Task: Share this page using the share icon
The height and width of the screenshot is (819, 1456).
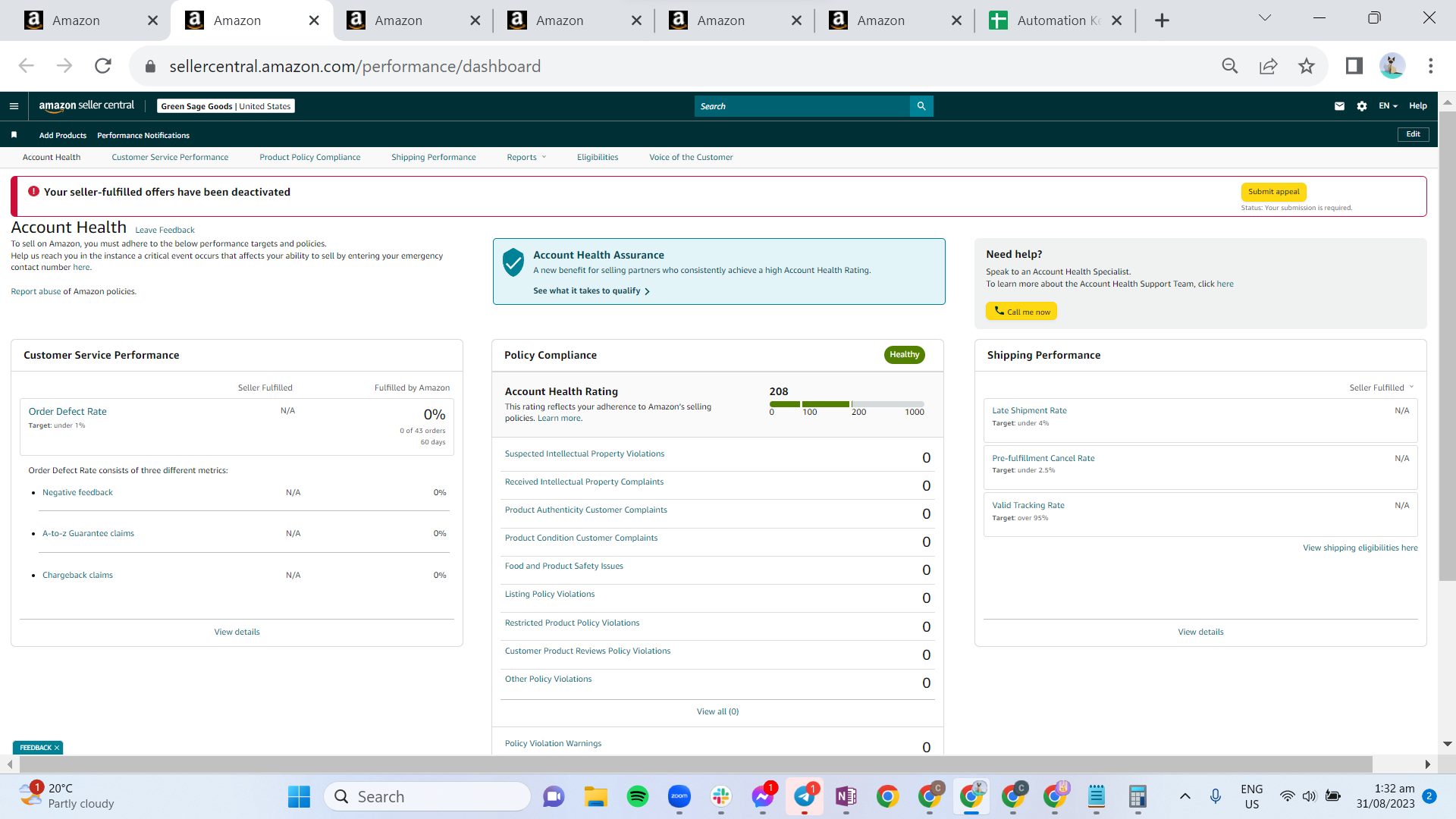Action: coord(1269,66)
